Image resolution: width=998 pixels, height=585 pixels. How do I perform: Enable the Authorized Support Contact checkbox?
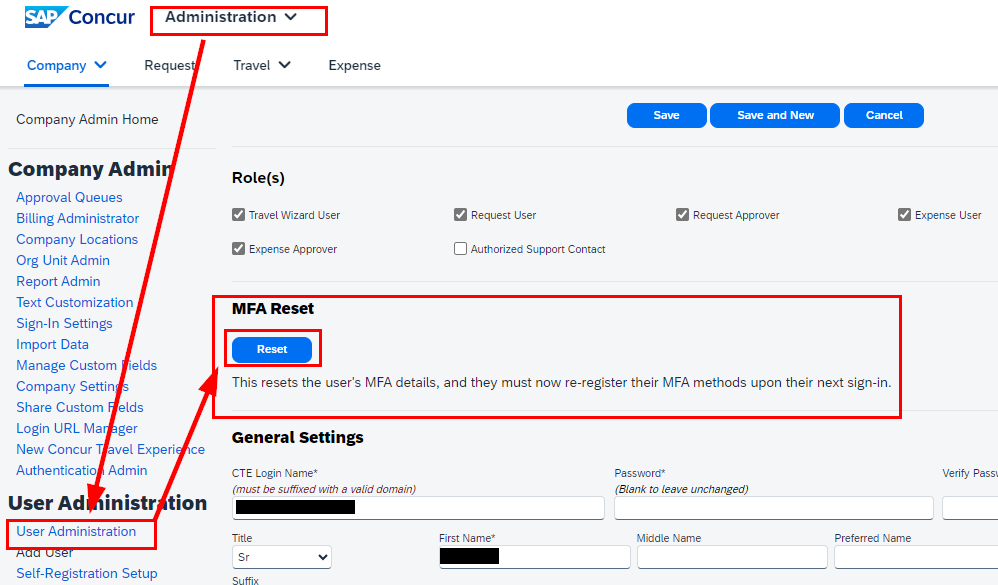[460, 248]
